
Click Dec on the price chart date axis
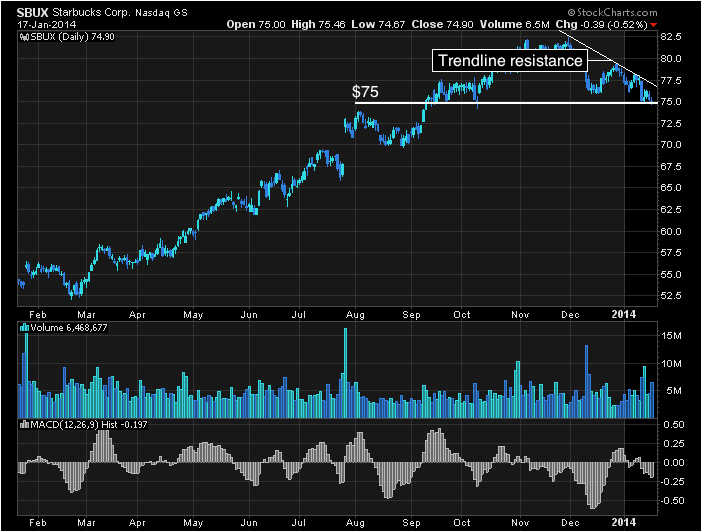570,315
